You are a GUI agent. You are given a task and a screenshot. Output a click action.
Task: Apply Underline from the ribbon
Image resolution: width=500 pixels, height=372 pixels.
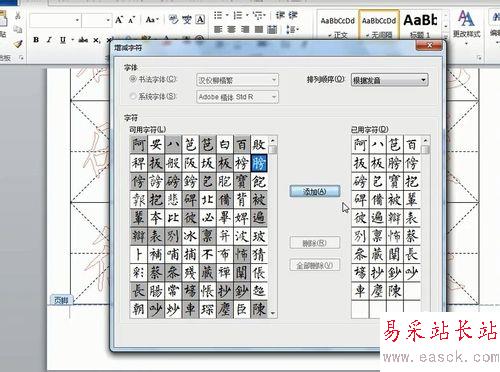(x=63, y=40)
